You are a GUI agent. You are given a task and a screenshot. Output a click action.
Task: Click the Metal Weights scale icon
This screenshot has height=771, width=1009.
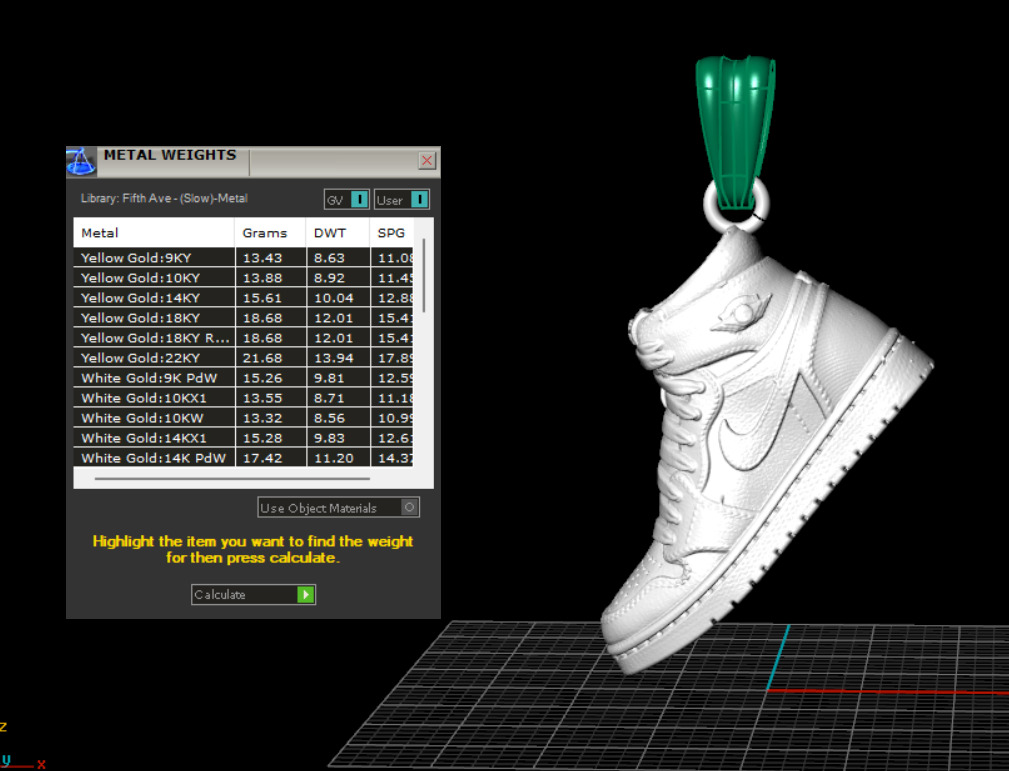[81, 162]
